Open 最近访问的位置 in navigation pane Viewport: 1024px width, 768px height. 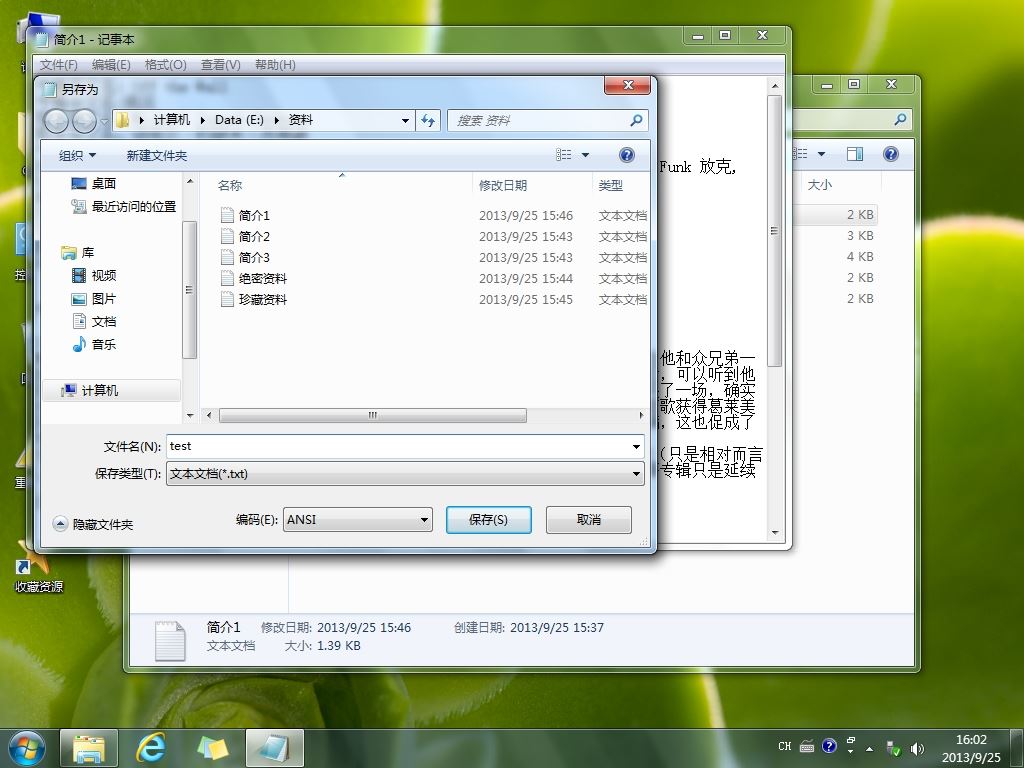pyautogui.click(x=123, y=206)
